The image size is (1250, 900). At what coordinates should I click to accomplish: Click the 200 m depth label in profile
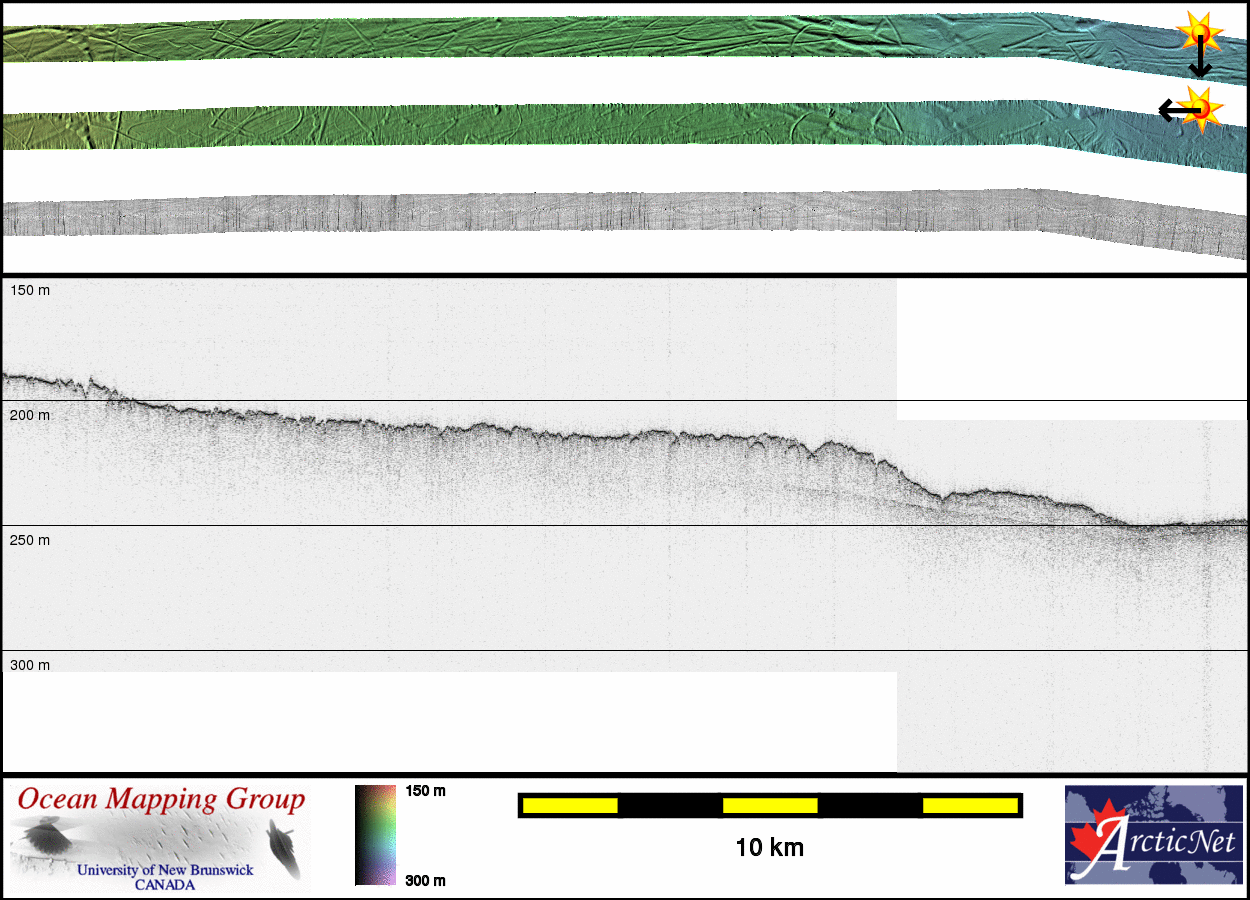[30, 415]
